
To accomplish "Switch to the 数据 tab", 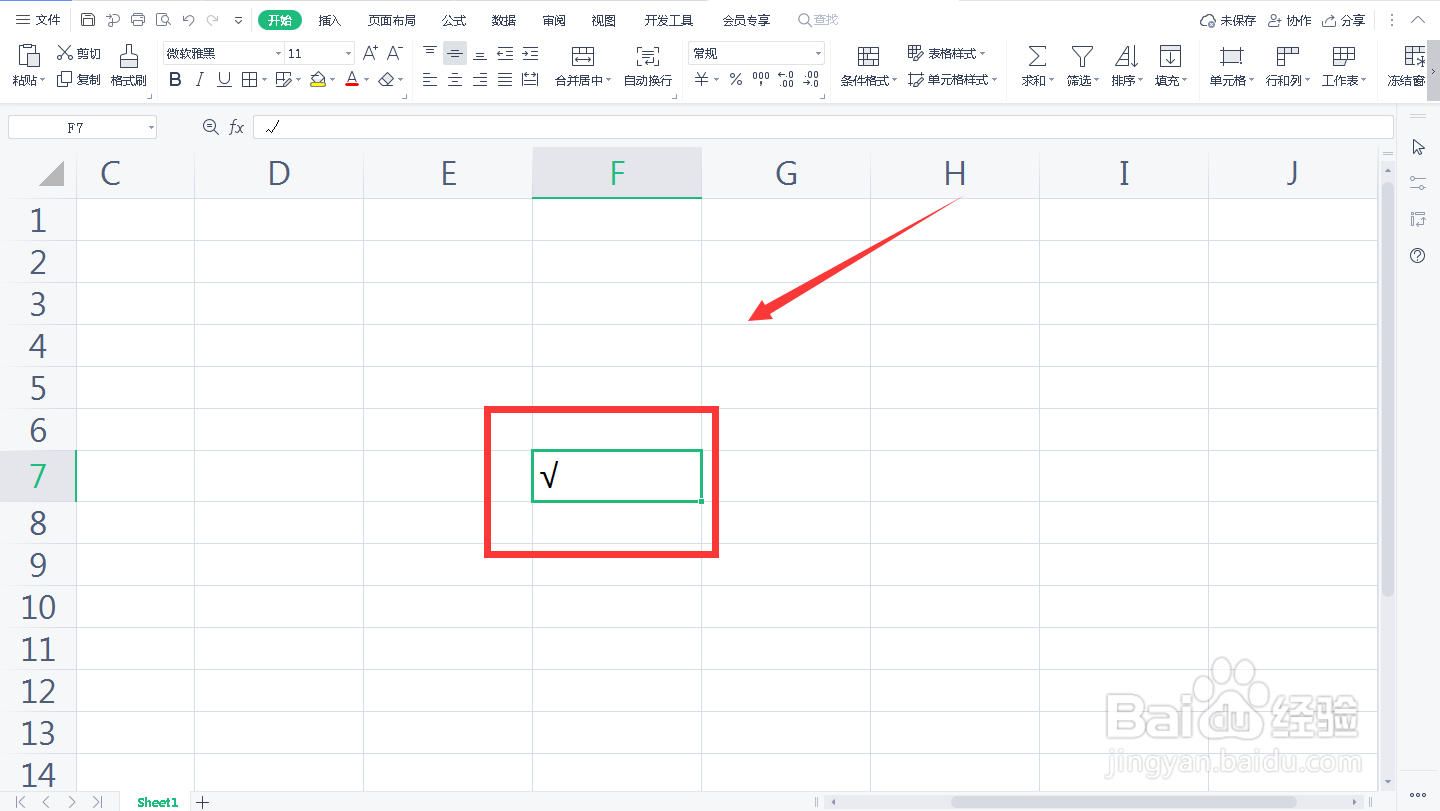I will (x=504, y=20).
